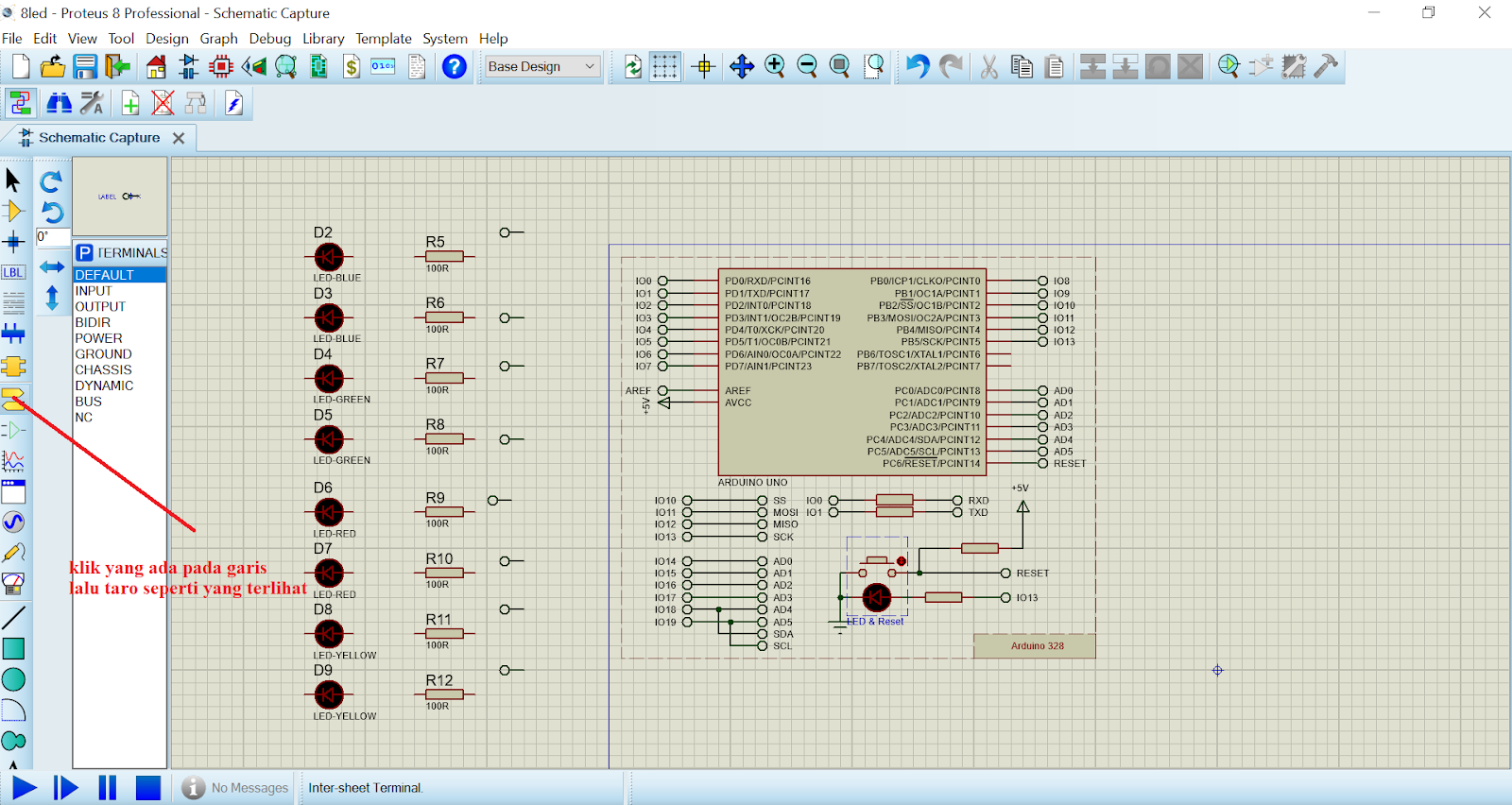The width and height of the screenshot is (1512, 805).
Task: Click the Home page icon
Action: coord(156,66)
